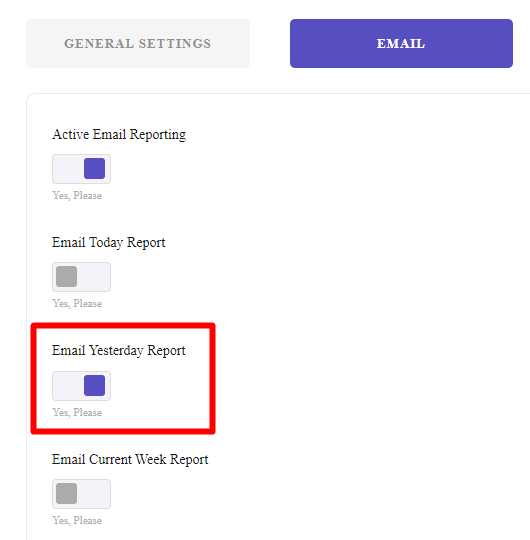
Task: Click the empty track of the Email Today toggle
Action: tap(93, 277)
